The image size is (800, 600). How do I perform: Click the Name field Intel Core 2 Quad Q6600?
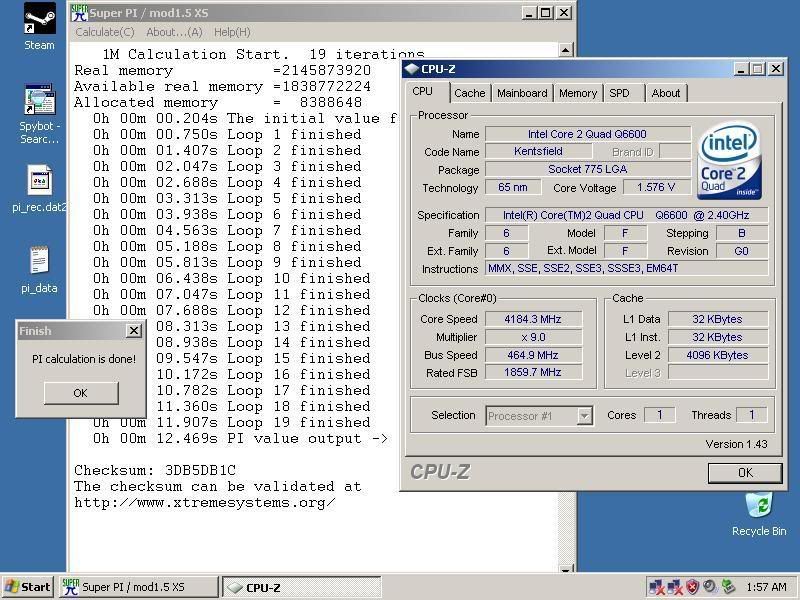587,134
